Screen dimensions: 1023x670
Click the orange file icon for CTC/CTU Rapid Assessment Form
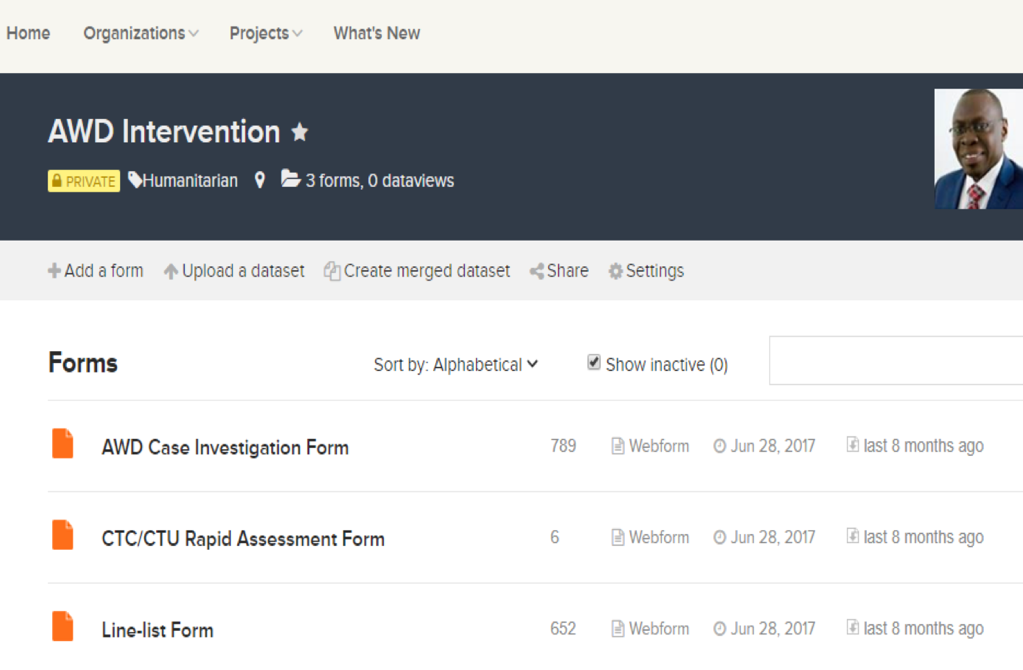(63, 535)
